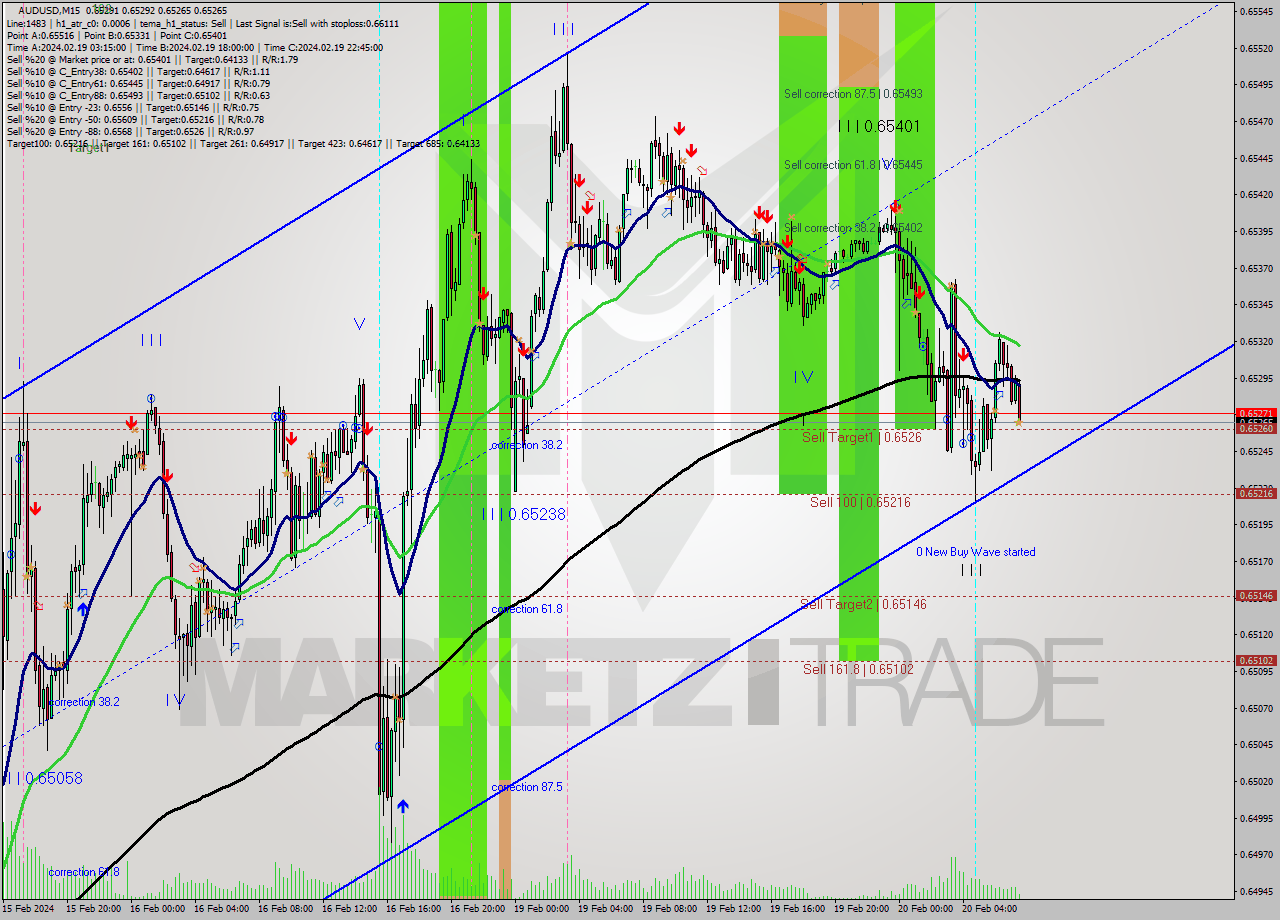Click the 'Sell 161.8 | 0.65102' label
Viewport: 1280px width, 920px height.
point(858,669)
